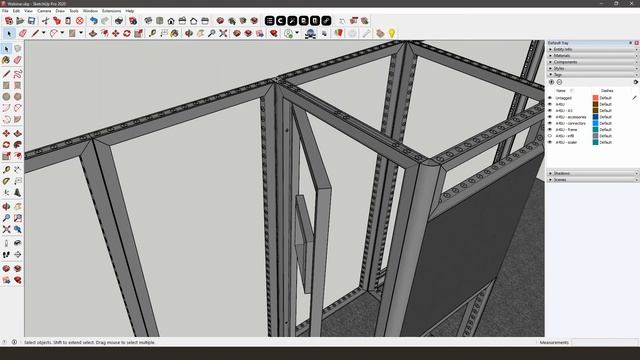Image resolution: width=640 pixels, height=360 pixels.
Task: Select the Push/Pull tool in the second toolbar row
Action: pyautogui.click(x=93, y=33)
